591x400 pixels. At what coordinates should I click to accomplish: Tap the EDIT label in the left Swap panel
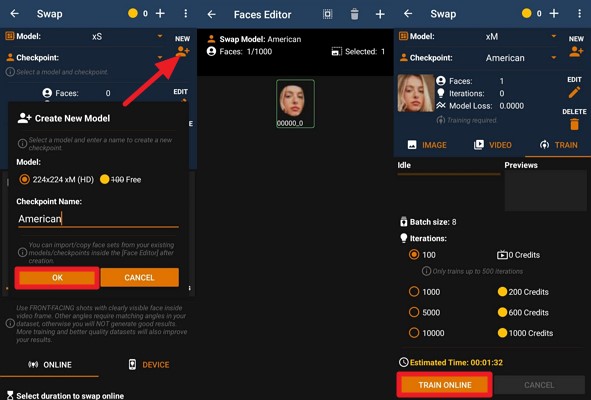[x=181, y=92]
